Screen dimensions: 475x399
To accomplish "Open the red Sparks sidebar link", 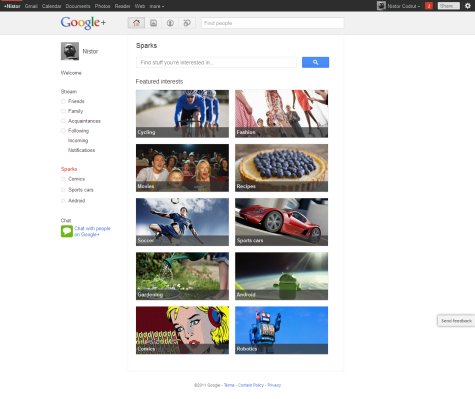I will [69, 169].
